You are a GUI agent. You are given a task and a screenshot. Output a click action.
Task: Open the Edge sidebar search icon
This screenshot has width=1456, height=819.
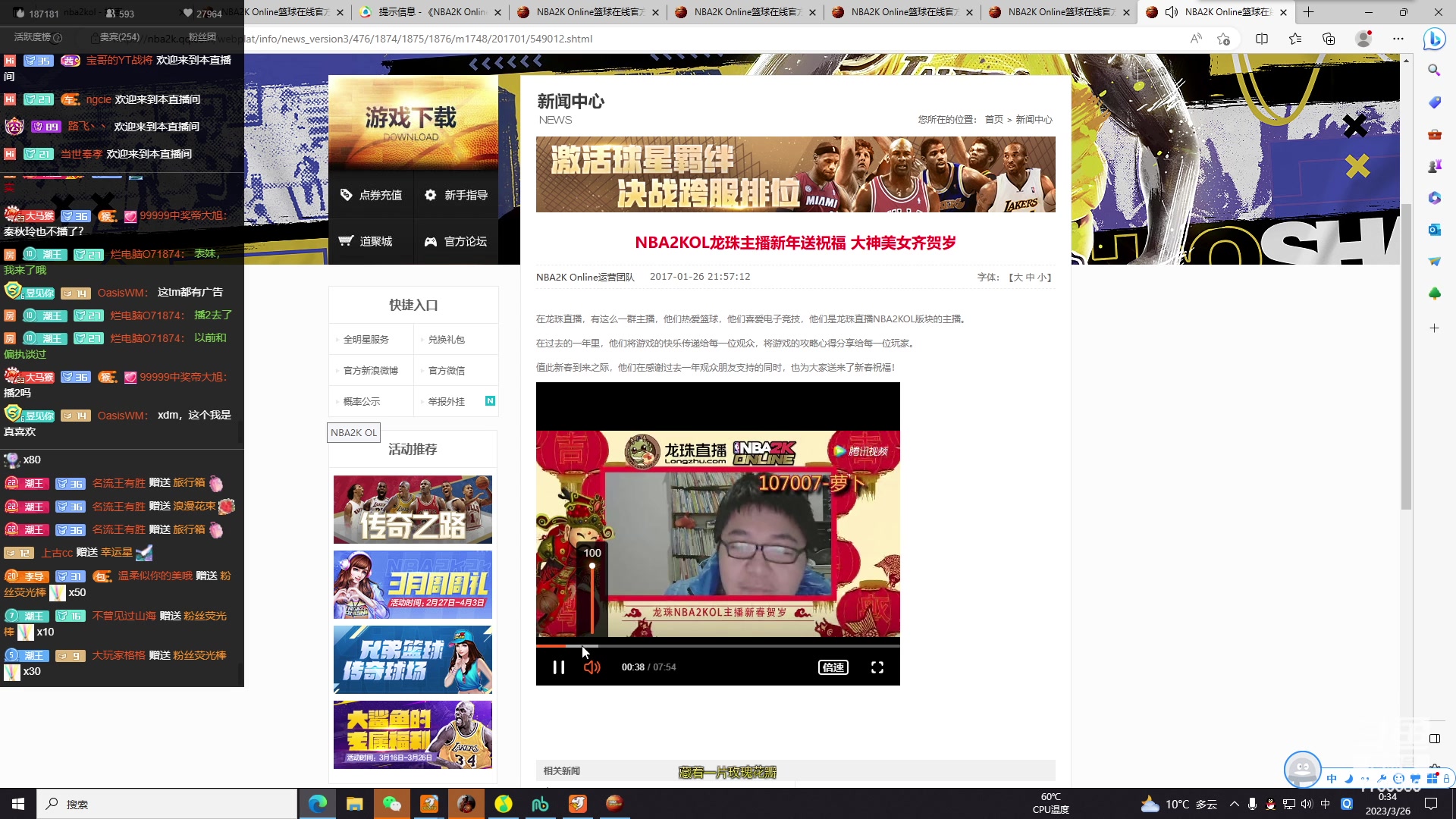[1434, 70]
